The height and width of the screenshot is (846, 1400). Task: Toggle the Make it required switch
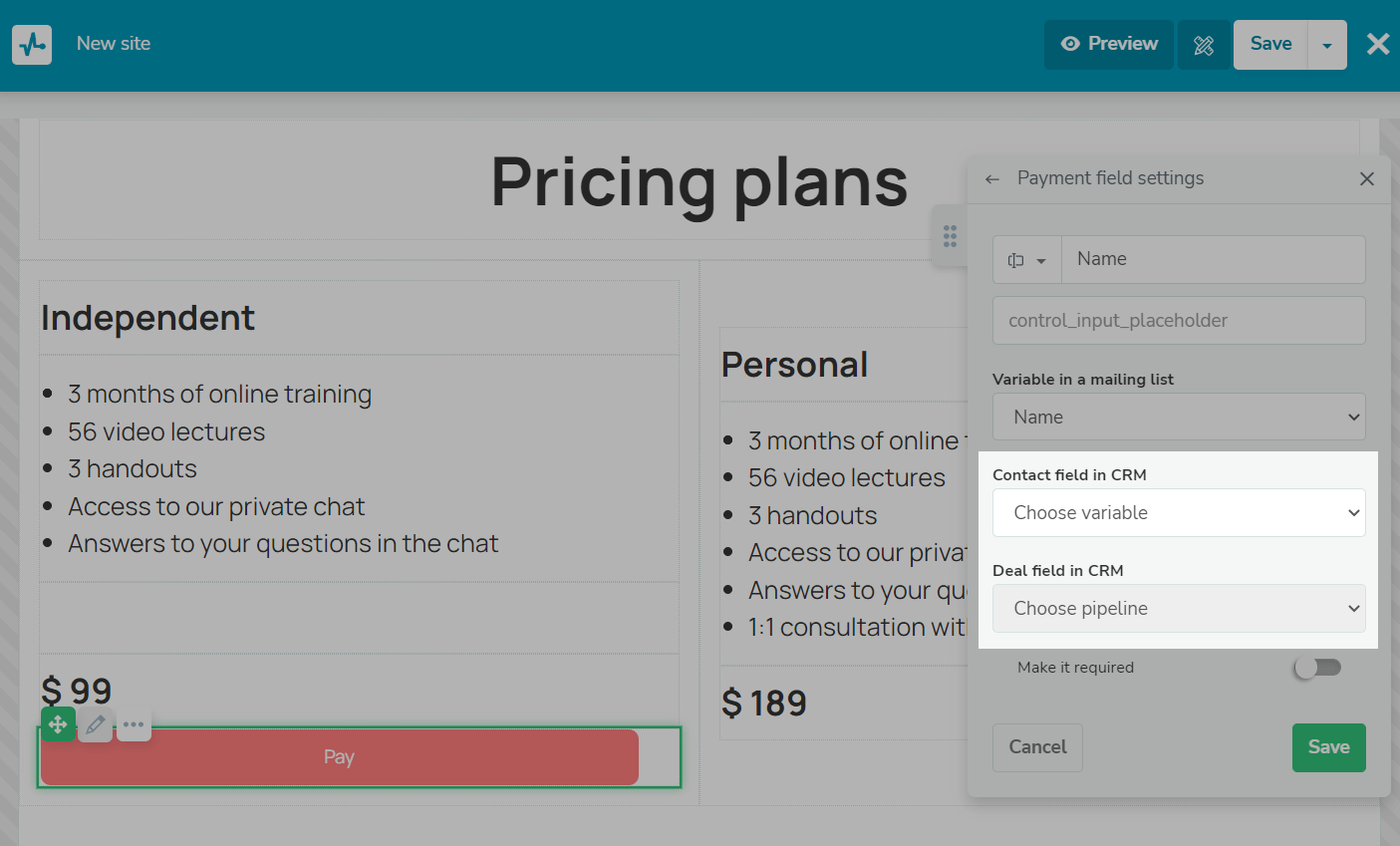1317,668
